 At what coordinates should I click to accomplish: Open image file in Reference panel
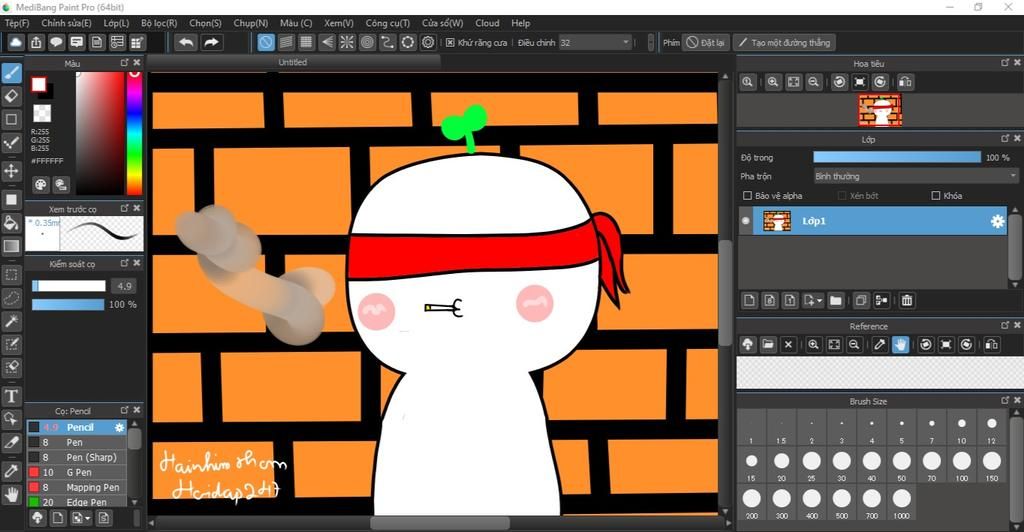[x=768, y=345]
